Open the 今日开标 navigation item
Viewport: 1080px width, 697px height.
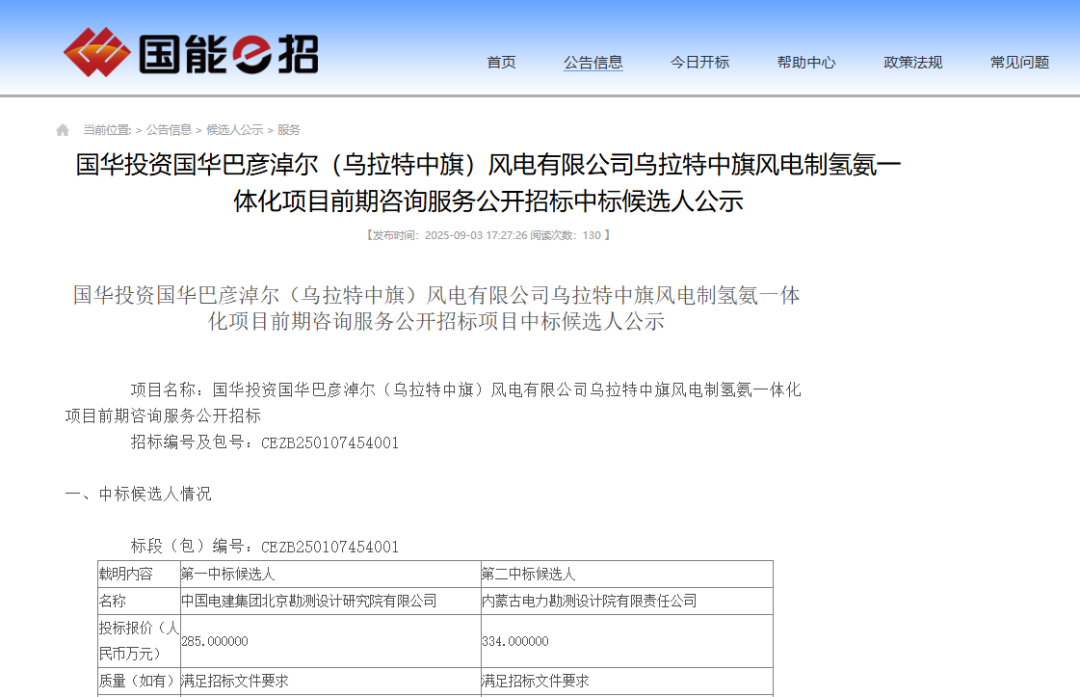(x=699, y=62)
